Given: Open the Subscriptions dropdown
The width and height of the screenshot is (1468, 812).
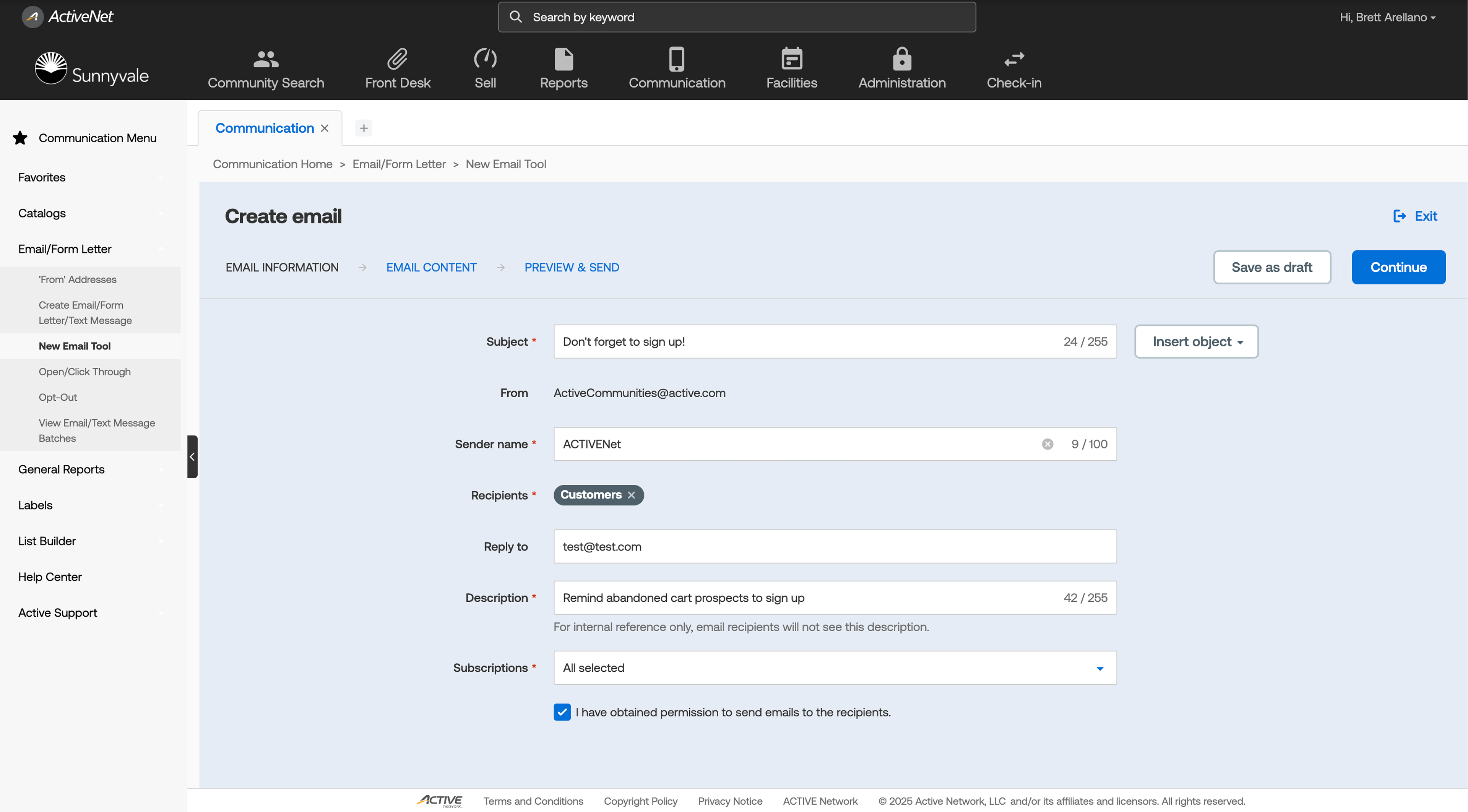Looking at the screenshot, I should [834, 667].
